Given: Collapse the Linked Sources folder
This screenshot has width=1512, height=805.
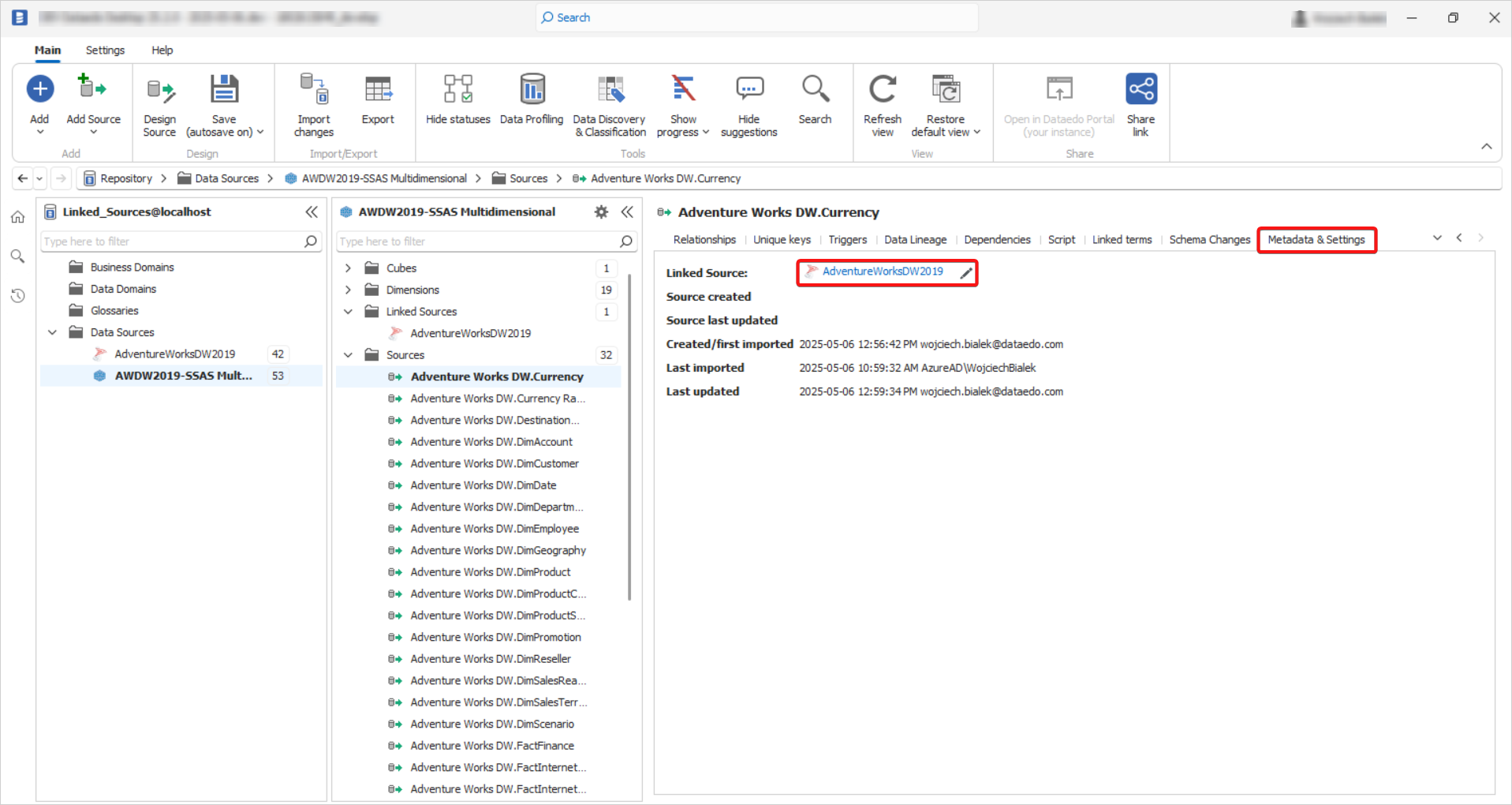Looking at the screenshot, I should point(348,312).
